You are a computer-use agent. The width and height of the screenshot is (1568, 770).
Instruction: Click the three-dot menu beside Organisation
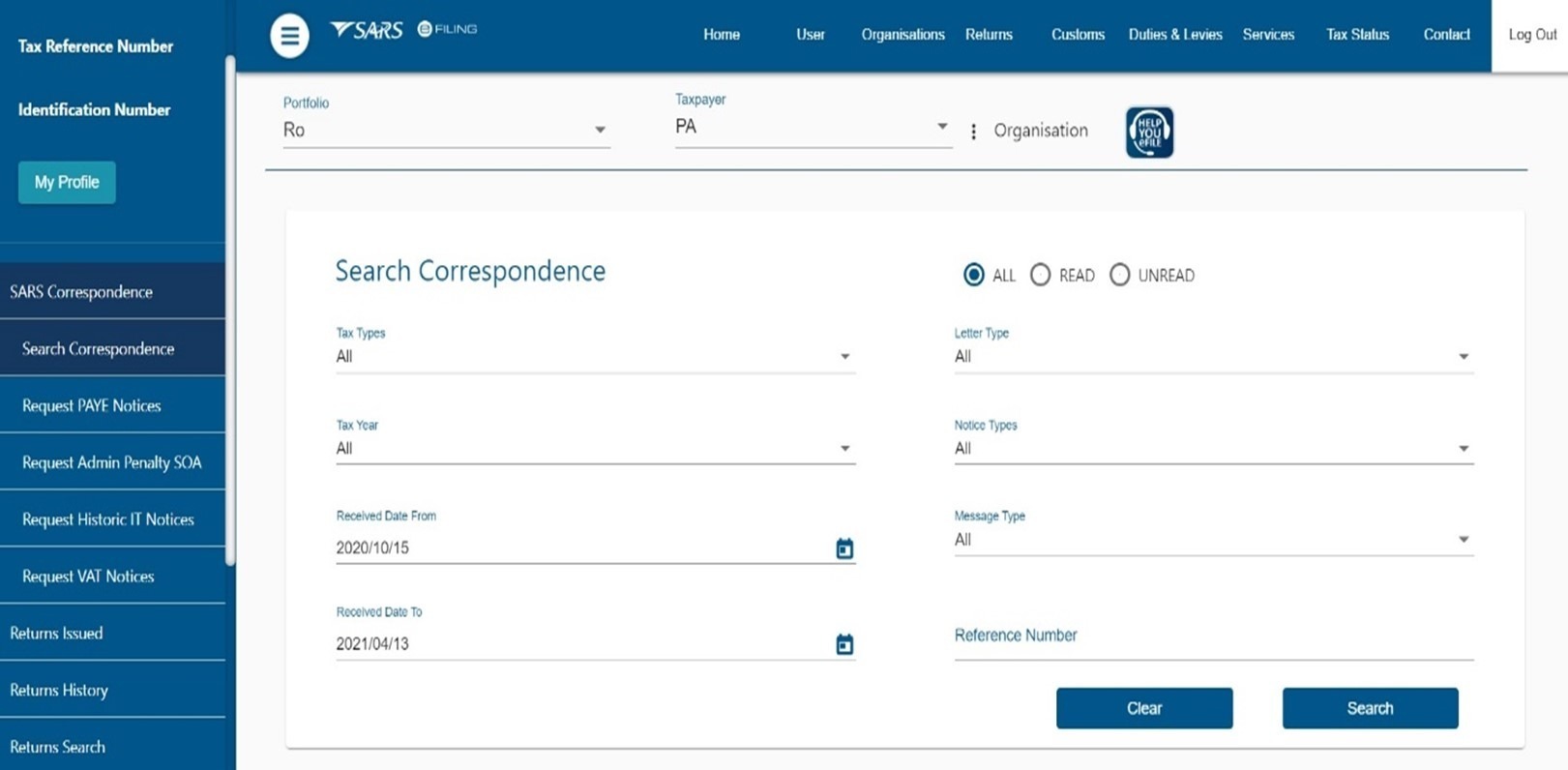[973, 132]
